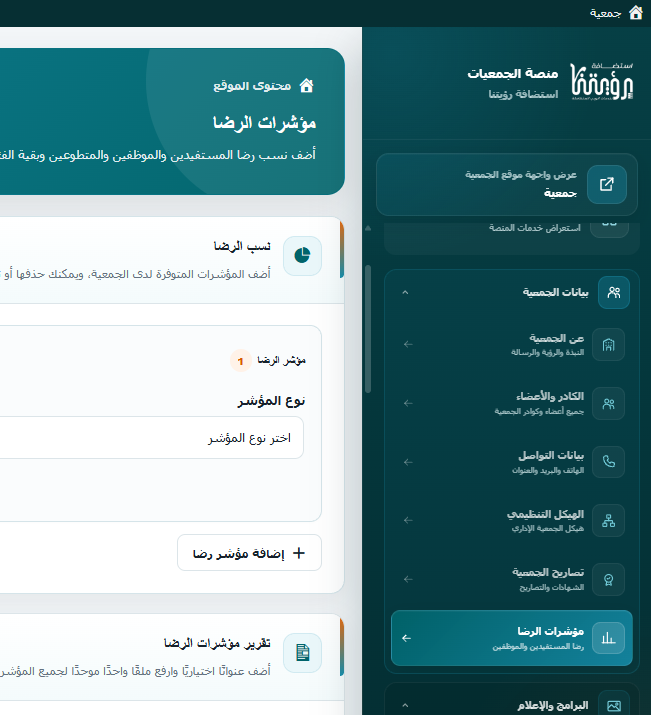Click arrow next to الكادر والأعضاء
This screenshot has width=651, height=715.
click(x=408, y=404)
